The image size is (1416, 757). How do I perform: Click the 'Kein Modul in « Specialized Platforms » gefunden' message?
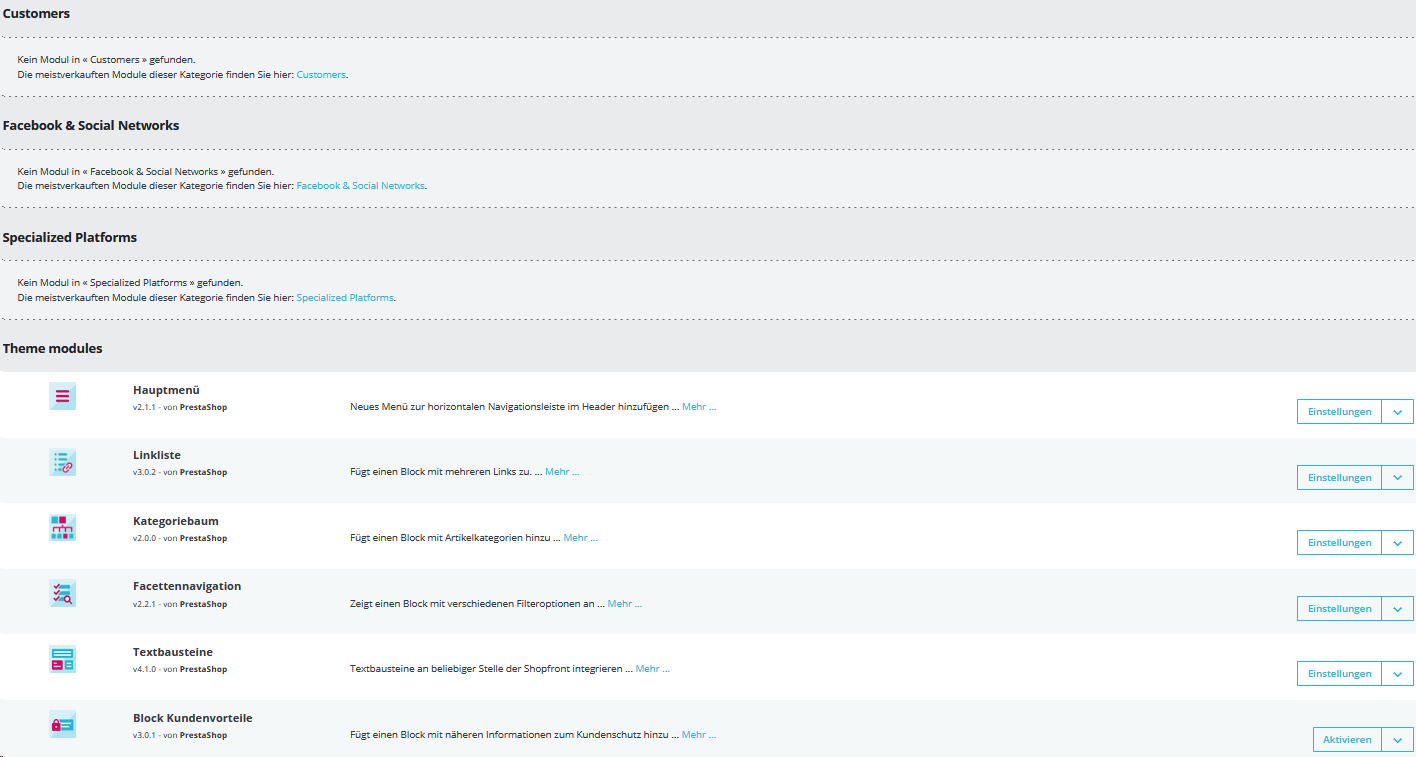[x=130, y=283]
